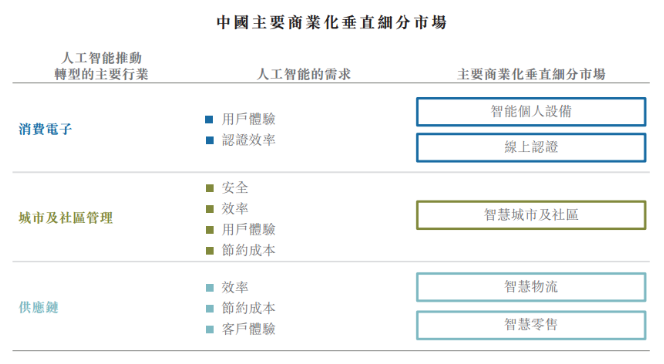664x364 pixels.
Task: Click the 城市及社區管理 industry label
Action: tap(66, 218)
